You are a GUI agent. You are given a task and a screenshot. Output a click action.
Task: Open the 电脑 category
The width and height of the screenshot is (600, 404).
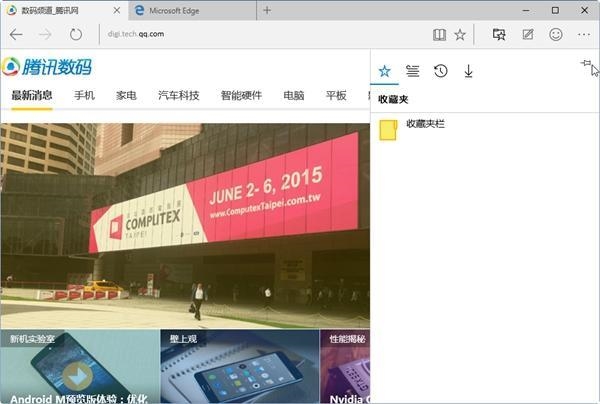point(294,95)
